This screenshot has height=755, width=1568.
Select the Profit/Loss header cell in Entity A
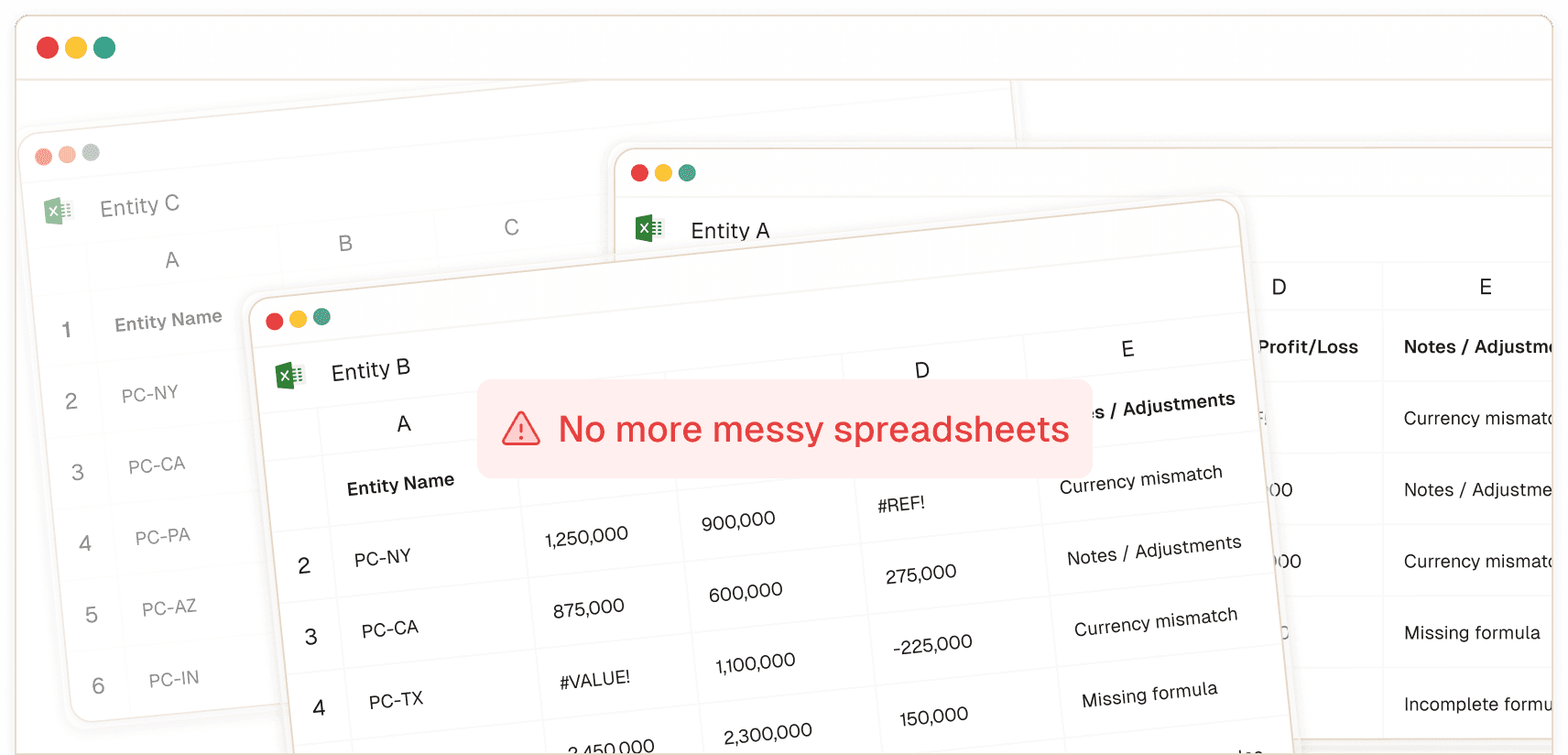1308,347
